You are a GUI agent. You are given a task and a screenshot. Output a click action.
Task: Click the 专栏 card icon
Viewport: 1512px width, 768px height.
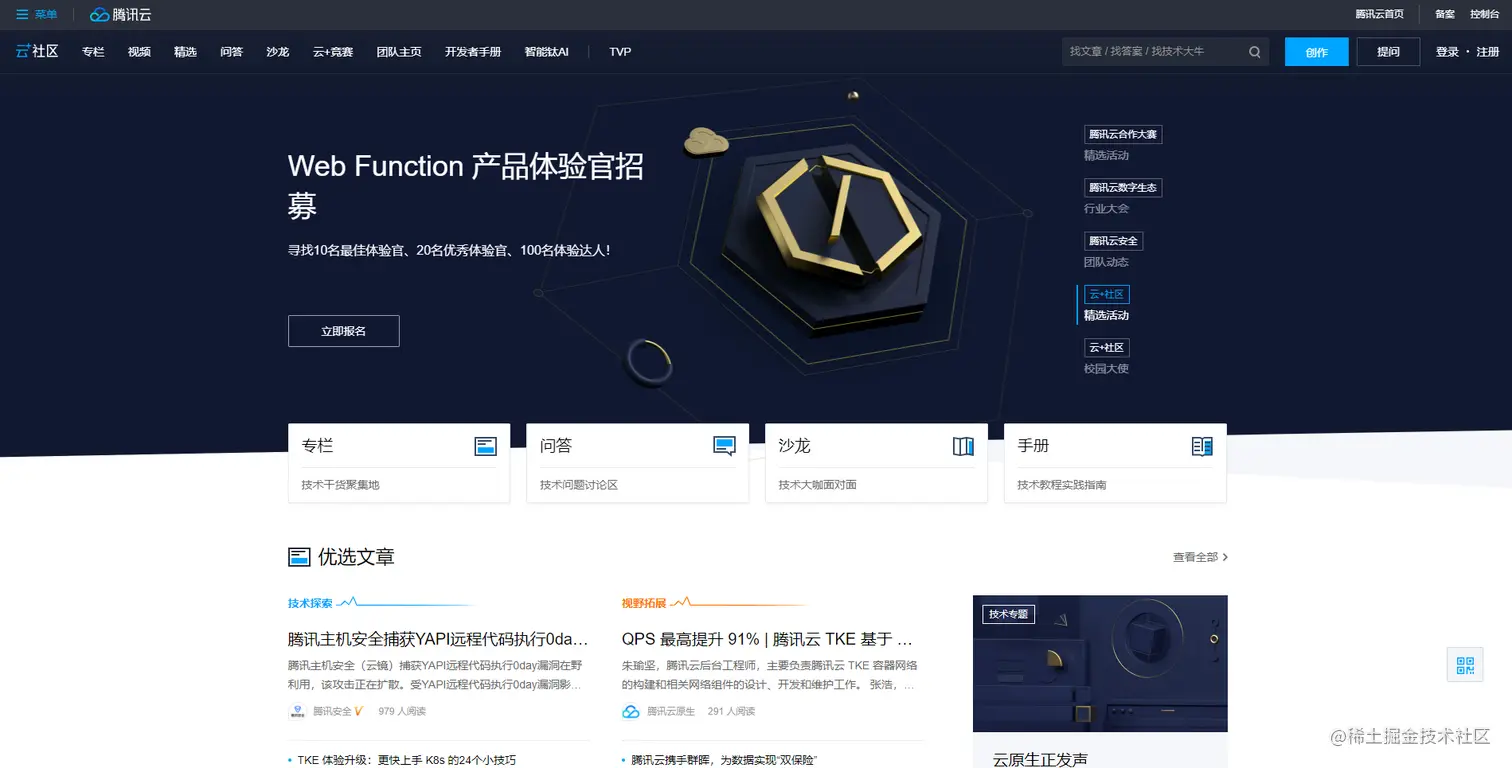[485, 446]
